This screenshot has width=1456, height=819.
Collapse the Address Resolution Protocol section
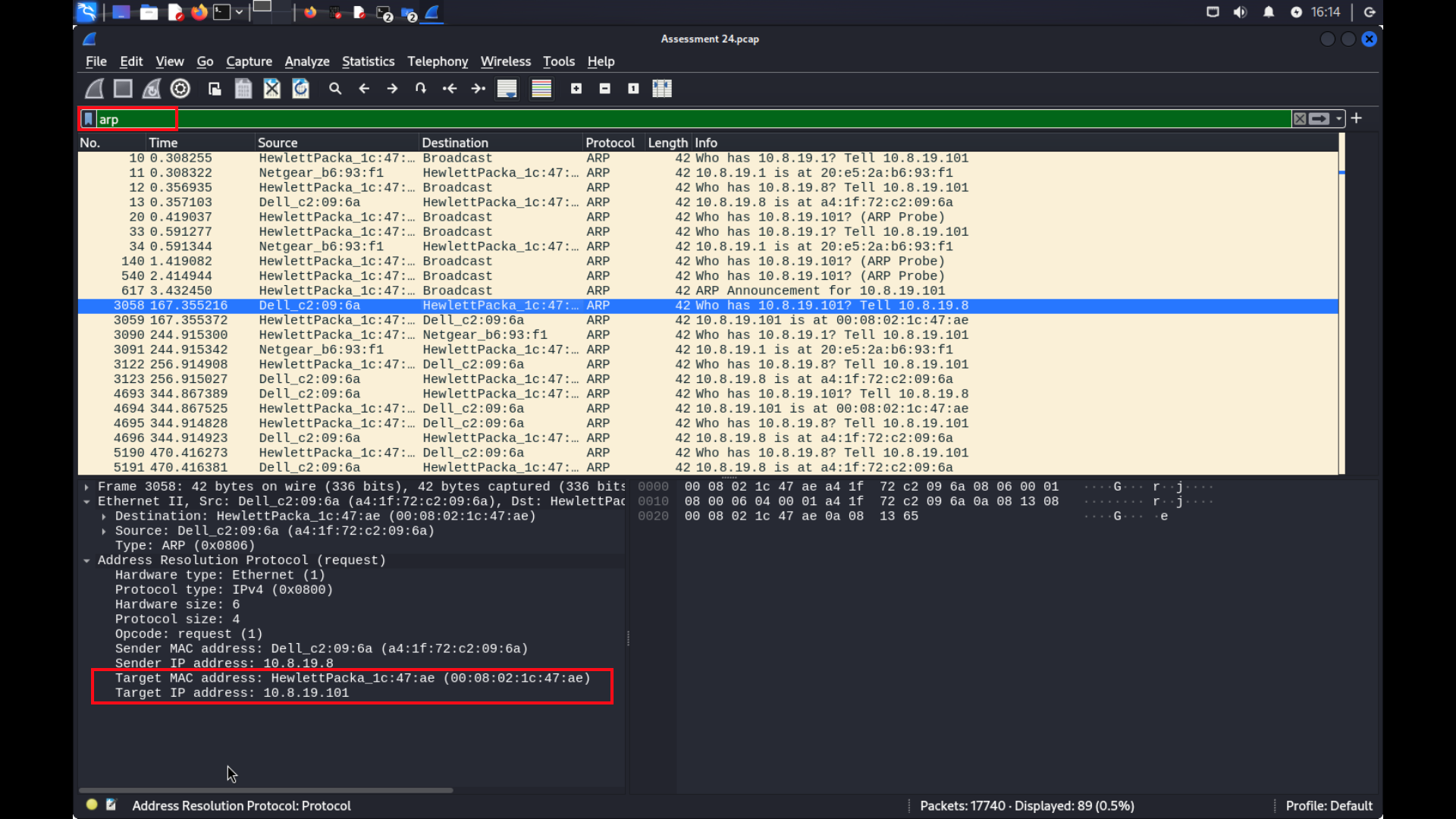[x=85, y=560]
